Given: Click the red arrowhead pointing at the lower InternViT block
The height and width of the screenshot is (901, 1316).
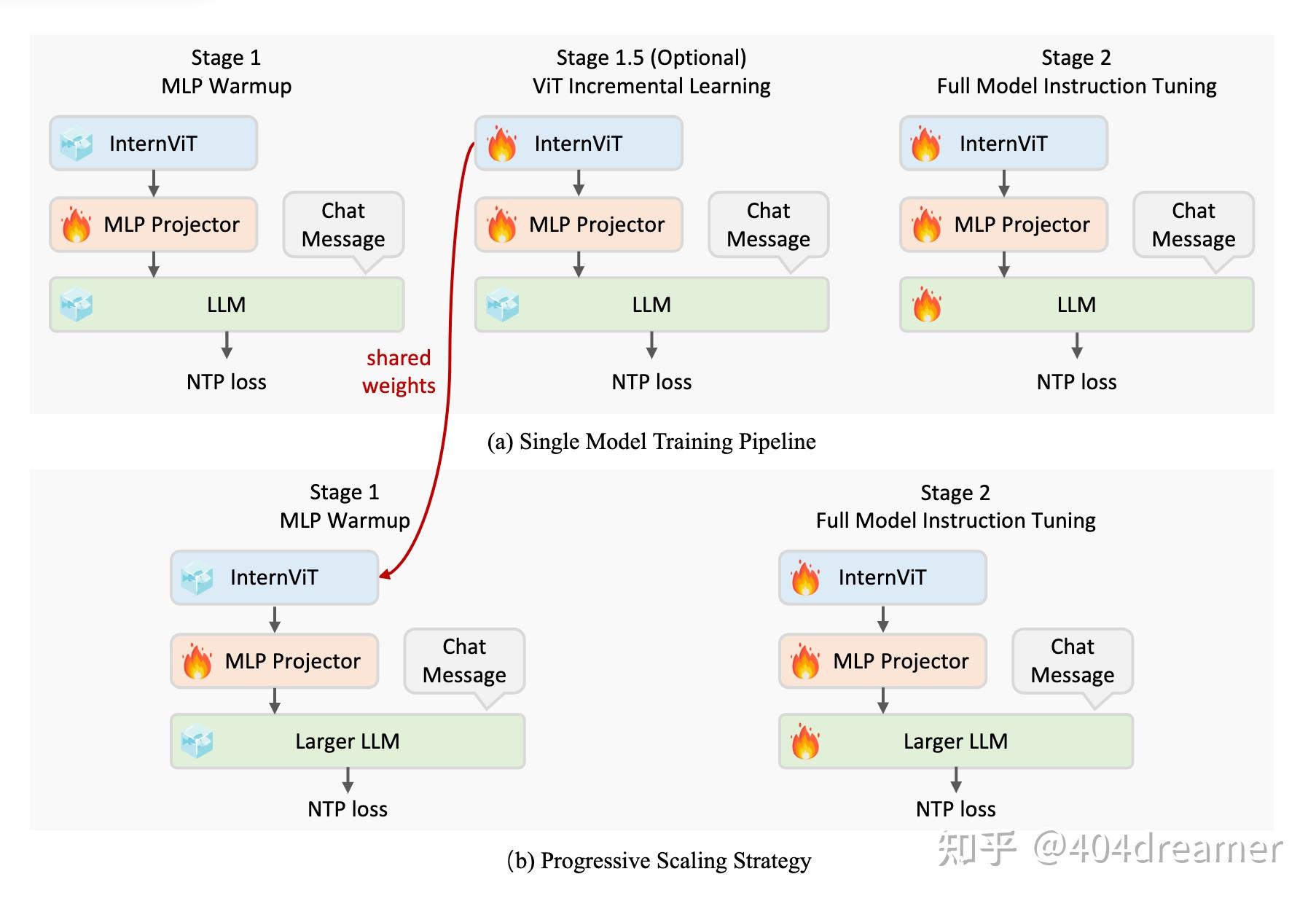Looking at the screenshot, I should 385,575.
